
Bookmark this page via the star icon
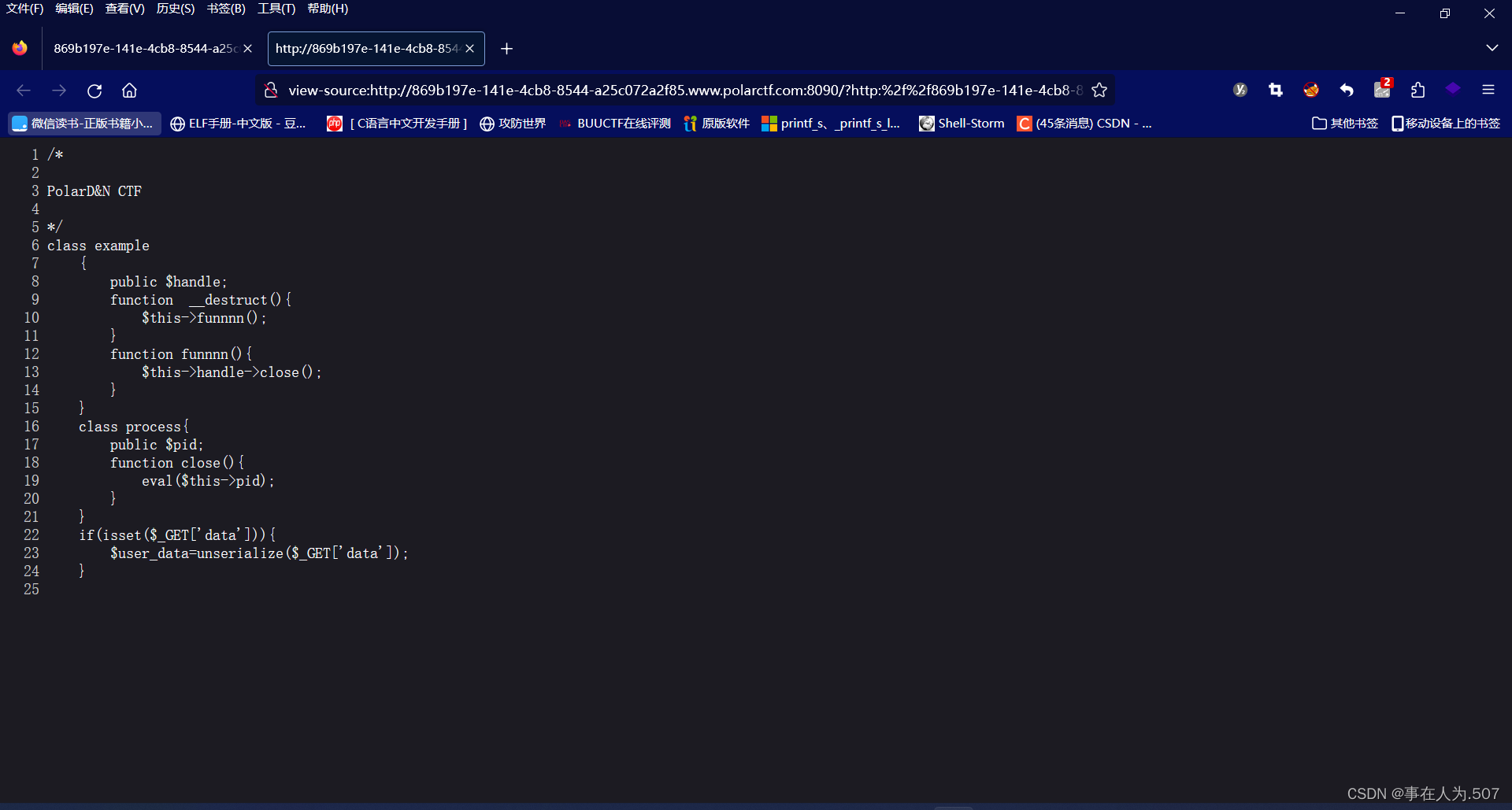pyautogui.click(x=1100, y=90)
